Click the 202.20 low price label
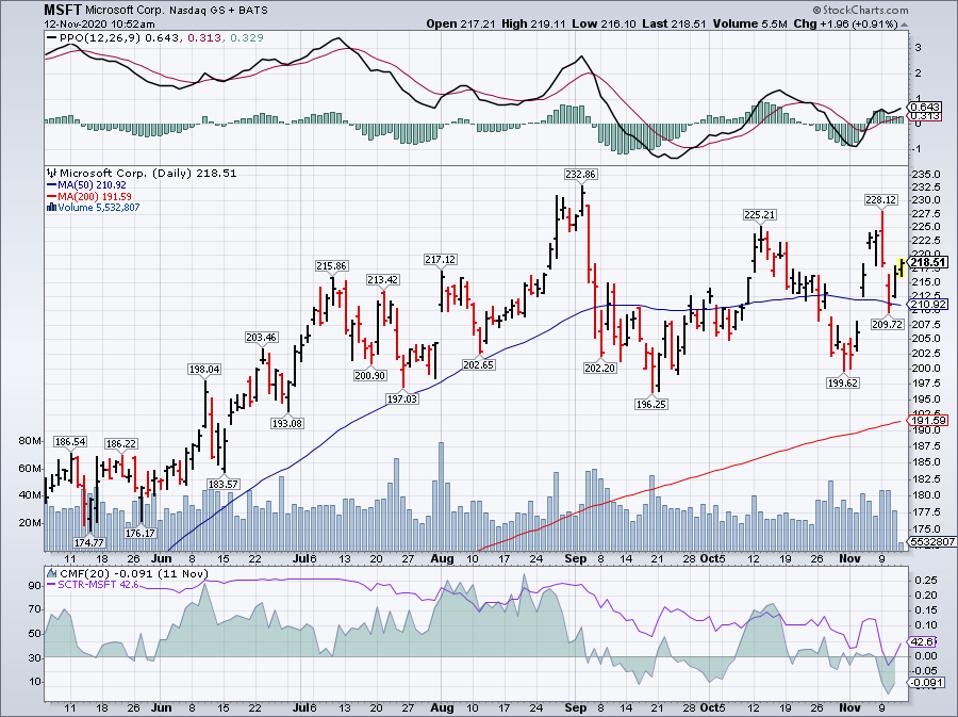 point(600,368)
